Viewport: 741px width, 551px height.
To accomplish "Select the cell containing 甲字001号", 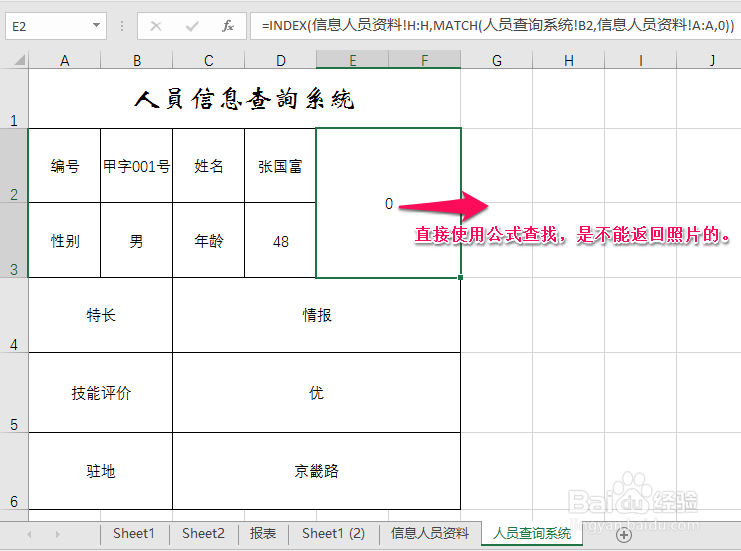I will tap(137, 166).
